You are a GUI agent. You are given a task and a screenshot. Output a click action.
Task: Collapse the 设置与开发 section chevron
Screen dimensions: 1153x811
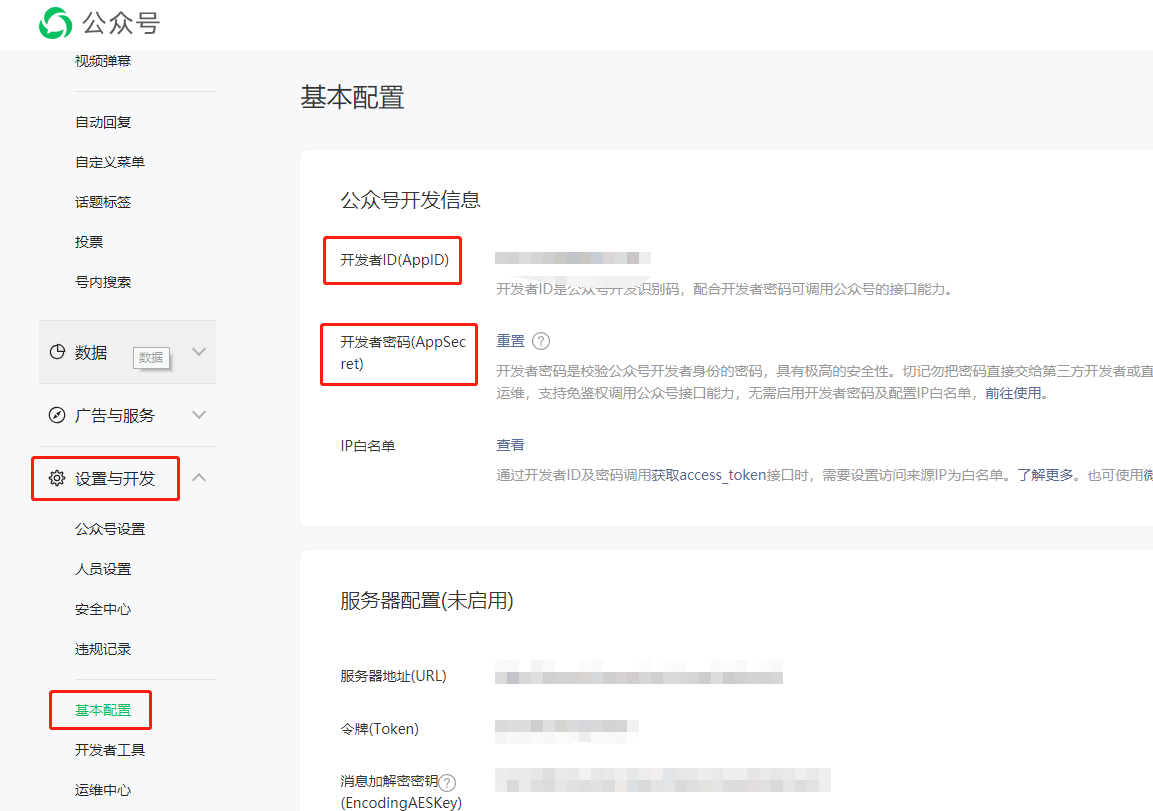[199, 477]
